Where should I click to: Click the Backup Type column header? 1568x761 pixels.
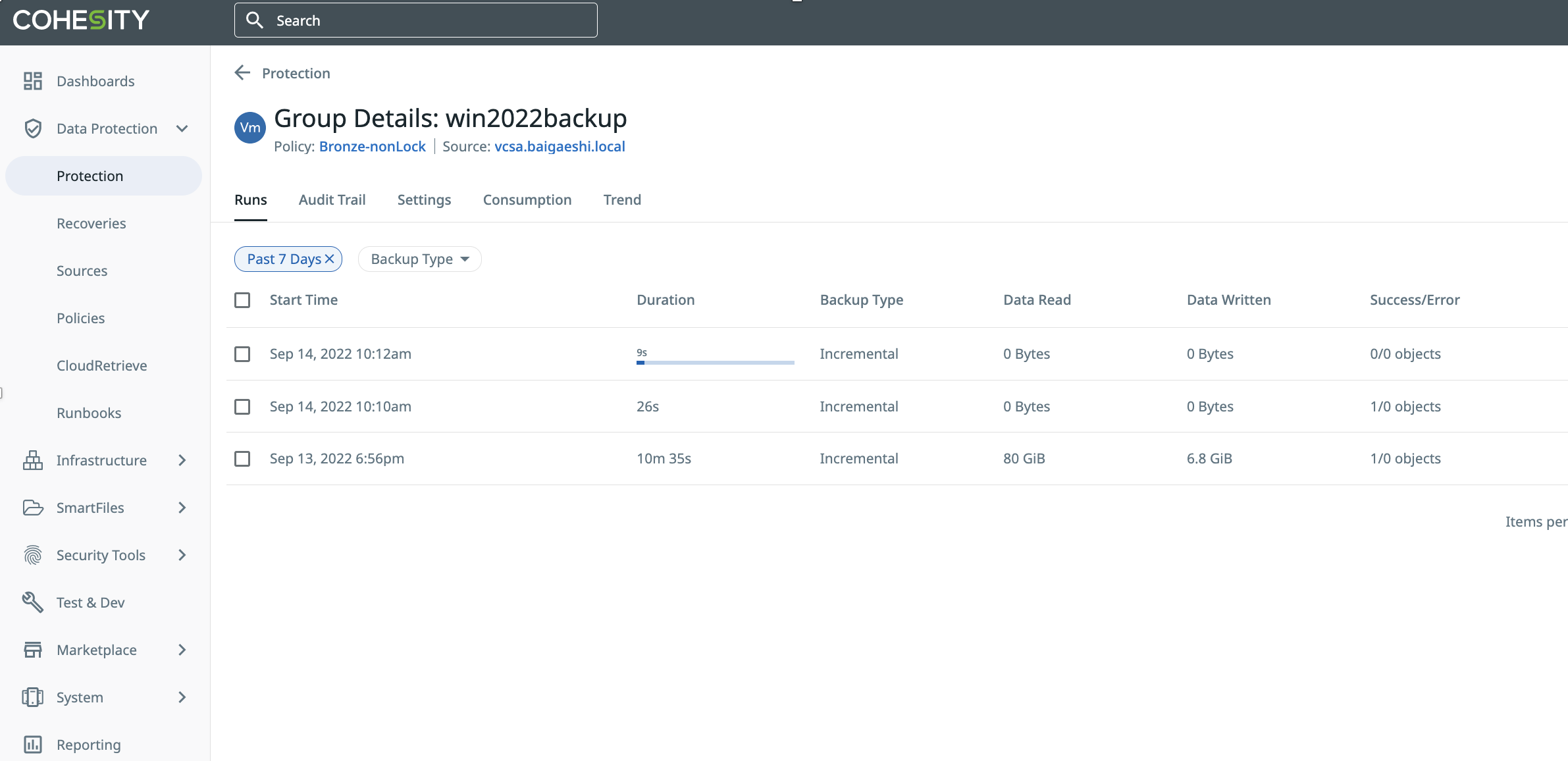pyautogui.click(x=862, y=300)
